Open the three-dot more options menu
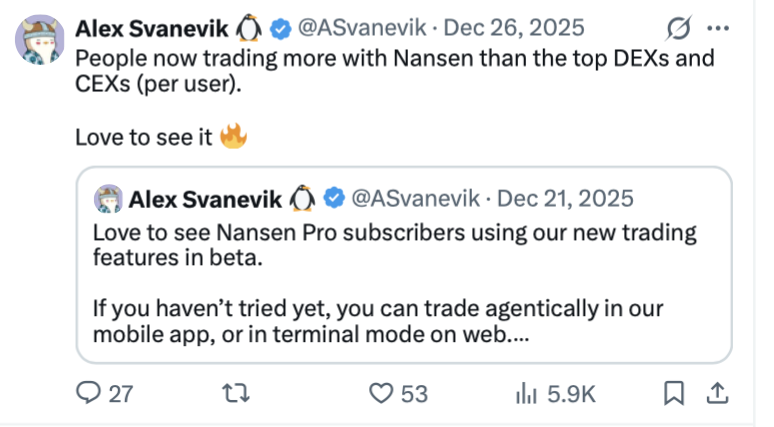Screen dimensions: 774x427 coord(719,27)
